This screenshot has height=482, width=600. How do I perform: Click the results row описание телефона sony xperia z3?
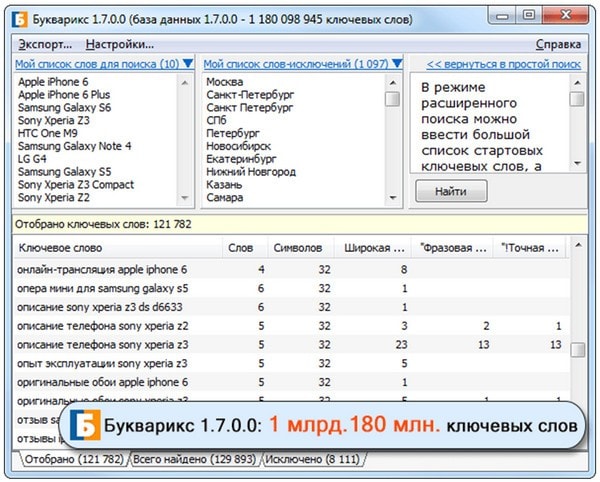(x=103, y=344)
